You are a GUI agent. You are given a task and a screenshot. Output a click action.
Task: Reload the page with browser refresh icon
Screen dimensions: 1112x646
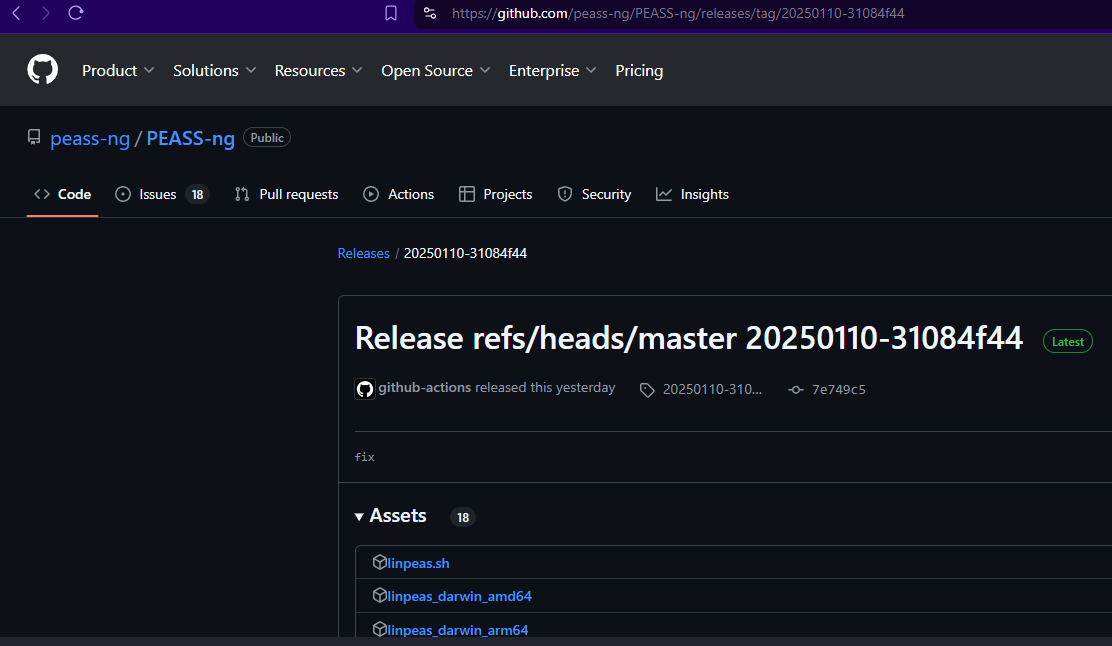pyautogui.click(x=76, y=13)
